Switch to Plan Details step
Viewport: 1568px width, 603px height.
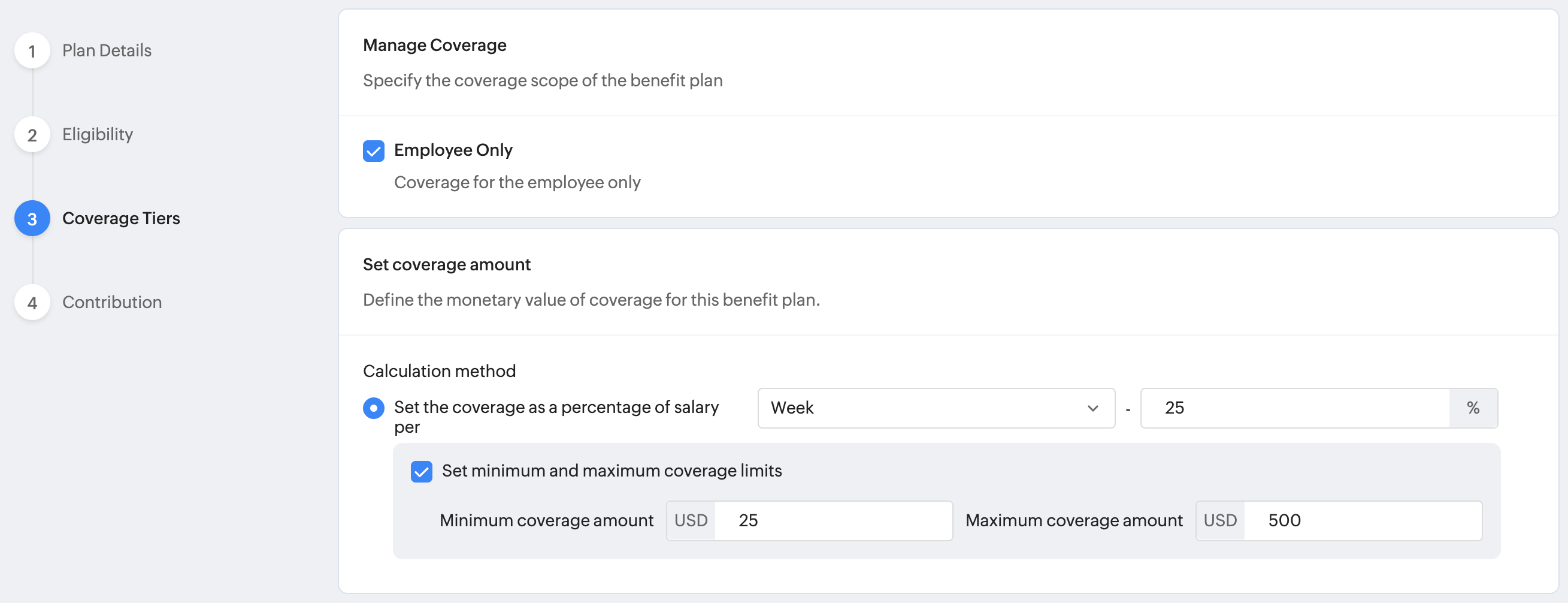(x=107, y=50)
